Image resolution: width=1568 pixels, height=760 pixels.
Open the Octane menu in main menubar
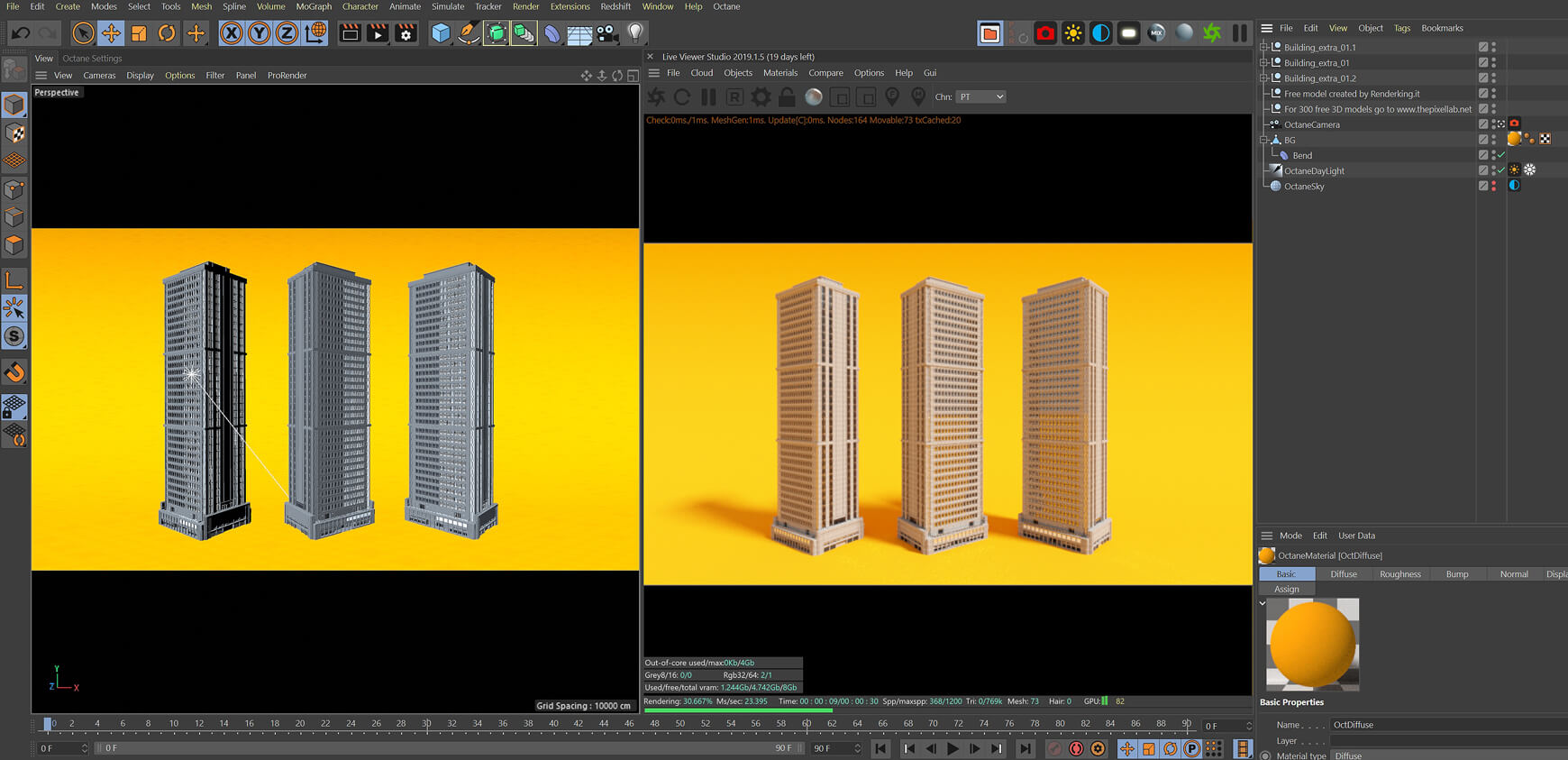coord(726,6)
